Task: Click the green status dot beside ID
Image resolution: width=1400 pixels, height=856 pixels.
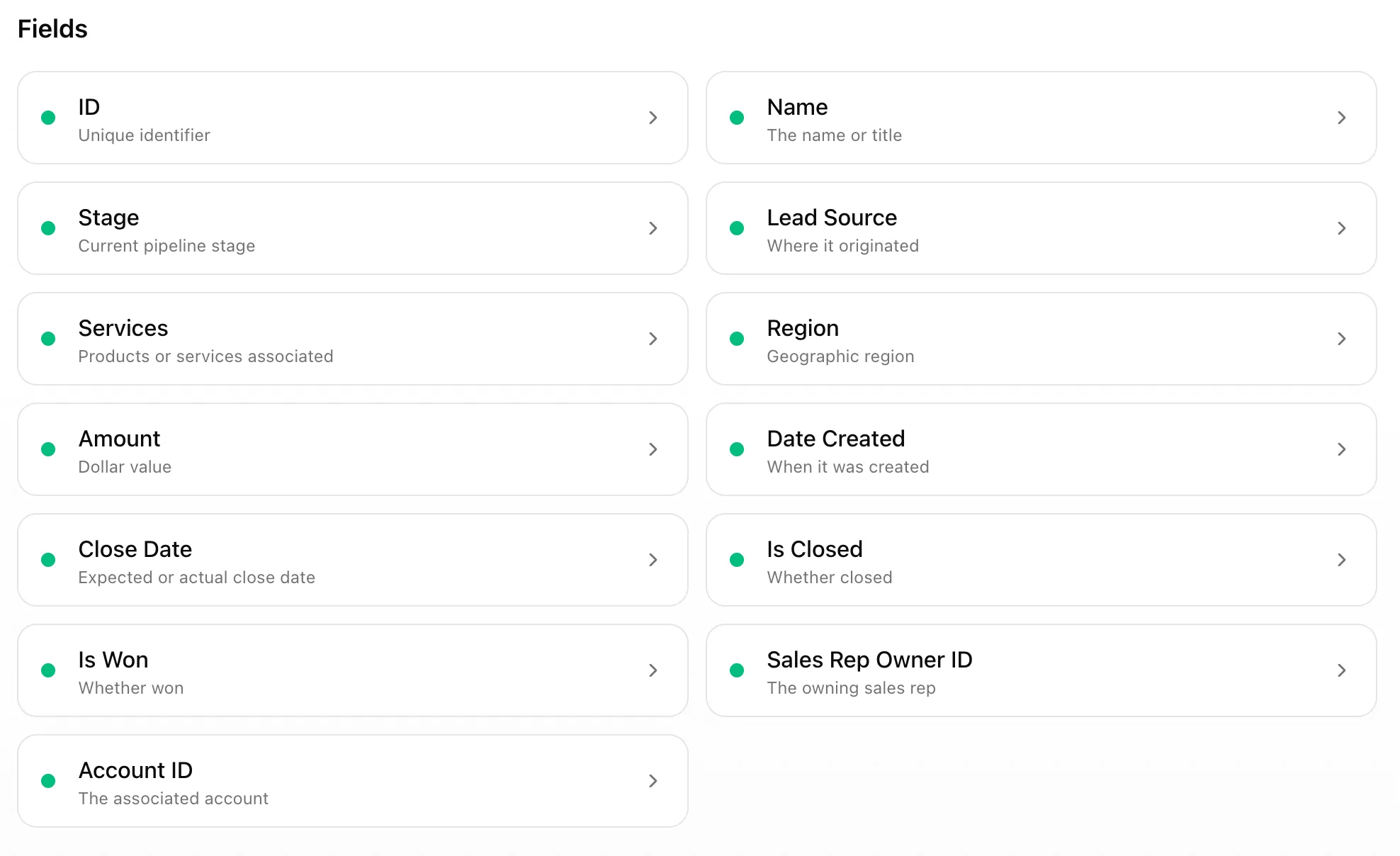Action: coord(48,118)
